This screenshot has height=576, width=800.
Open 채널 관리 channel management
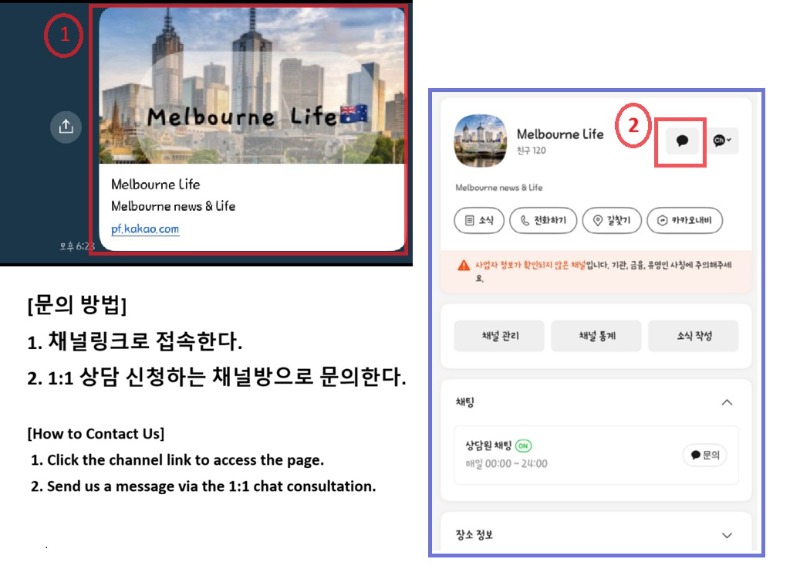[x=499, y=336]
